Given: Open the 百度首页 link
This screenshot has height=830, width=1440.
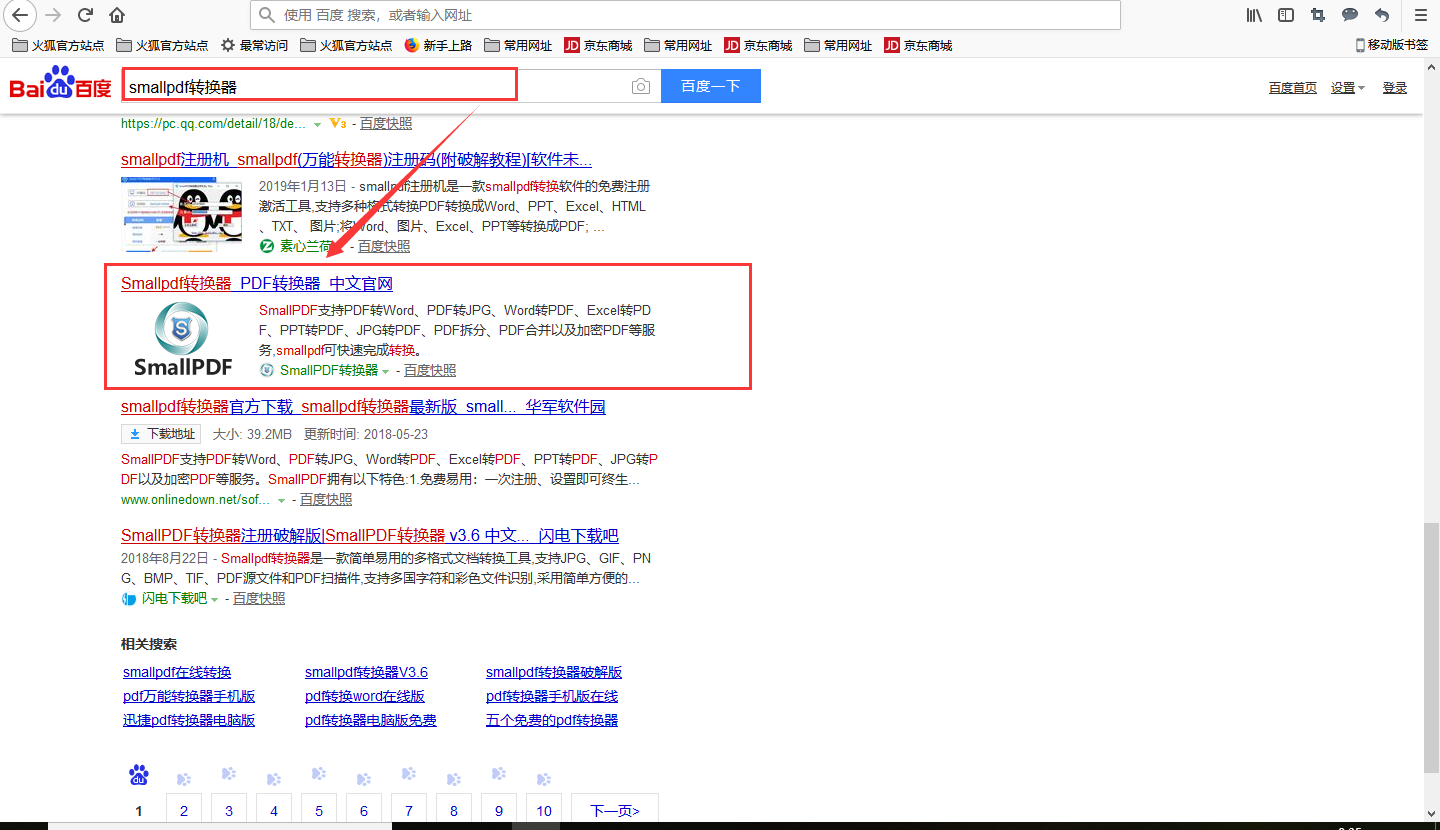Looking at the screenshot, I should click(x=1293, y=88).
